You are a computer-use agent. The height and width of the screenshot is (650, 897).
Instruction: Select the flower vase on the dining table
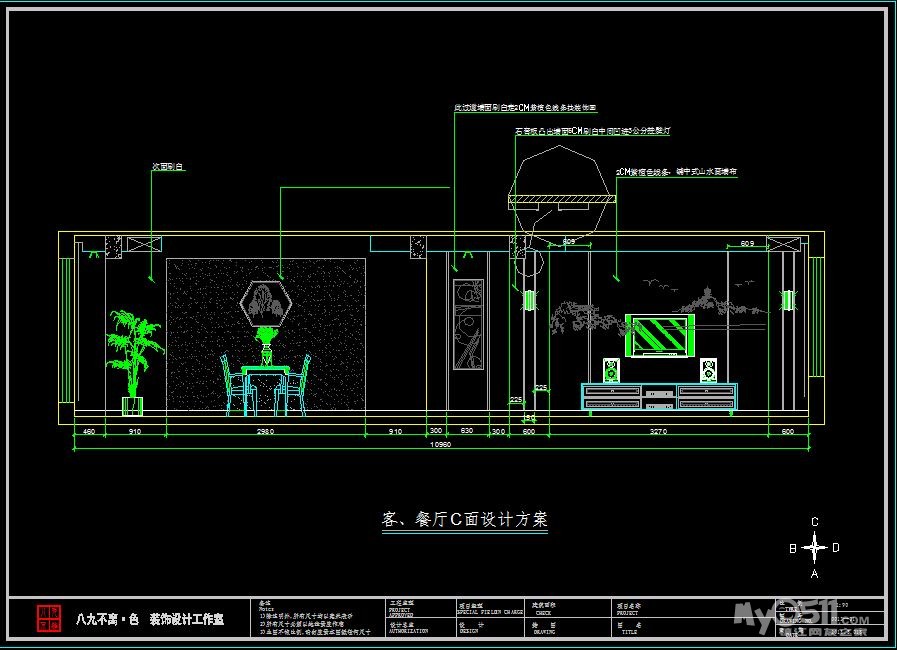click(x=266, y=345)
